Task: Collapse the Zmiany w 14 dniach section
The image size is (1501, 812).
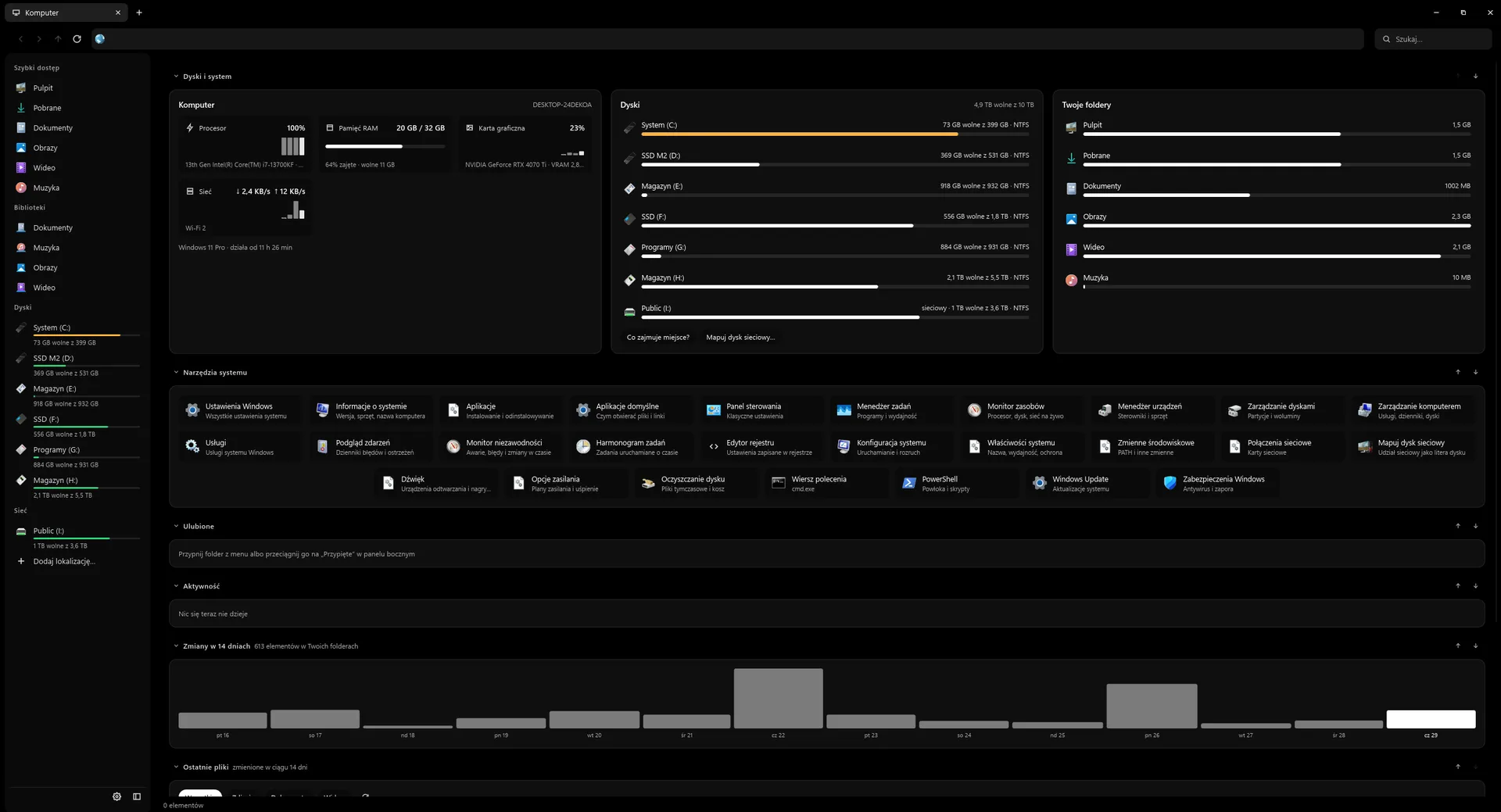Action: pos(176,646)
